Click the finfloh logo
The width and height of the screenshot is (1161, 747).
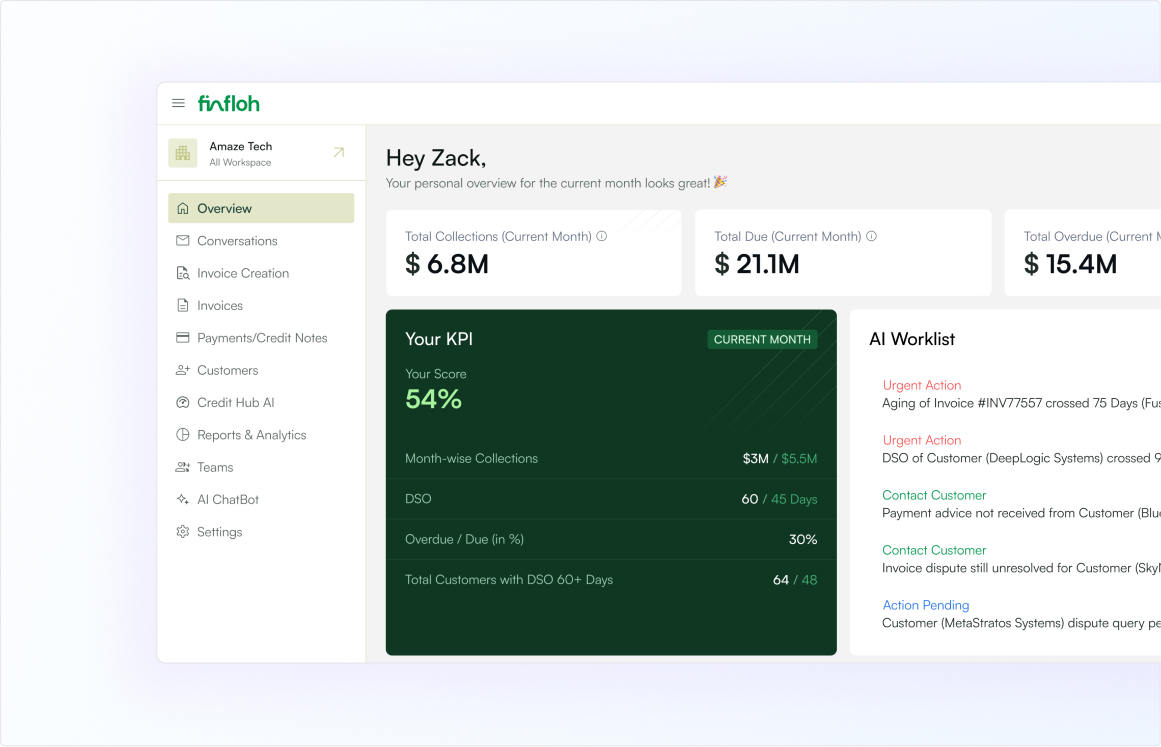[x=229, y=103]
